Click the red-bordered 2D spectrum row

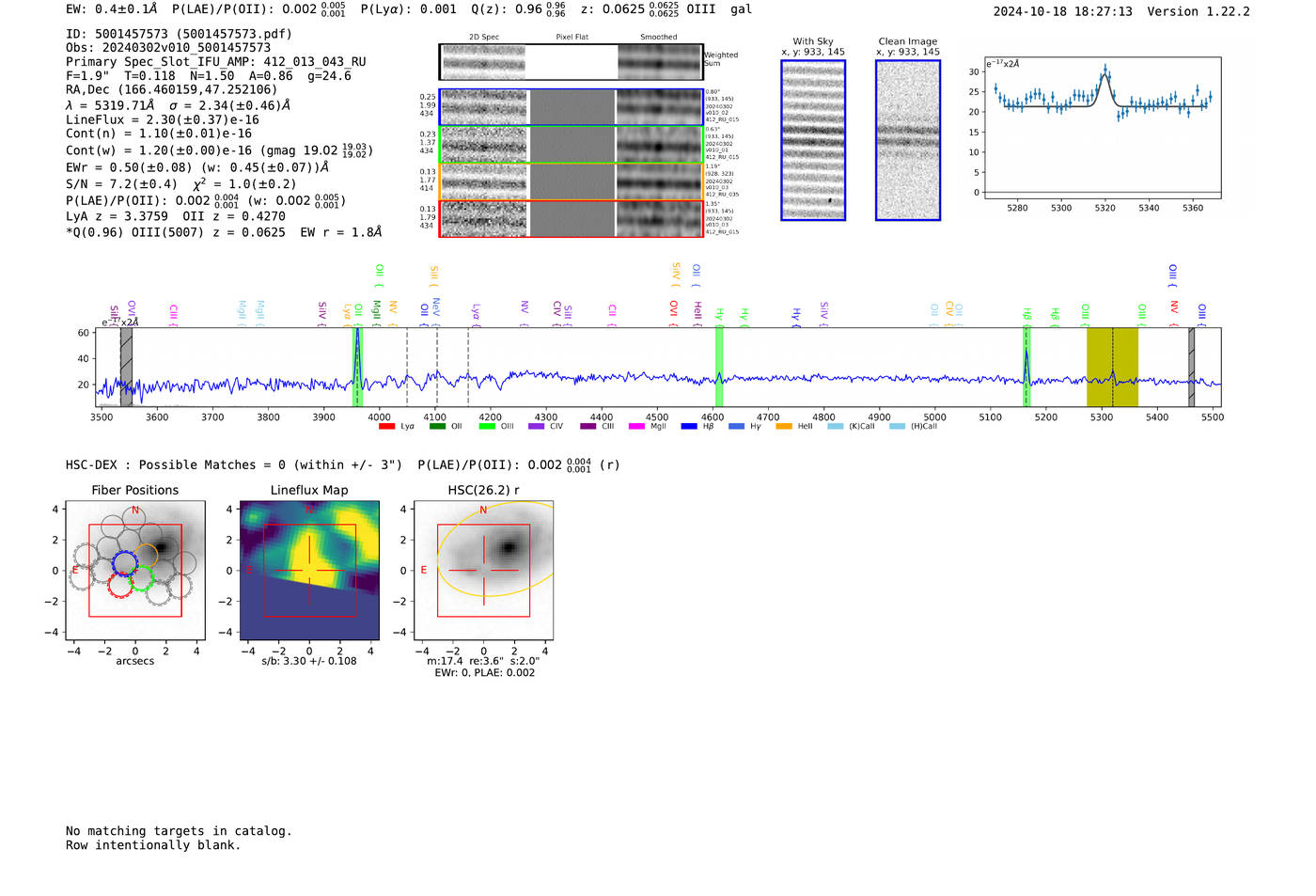click(x=571, y=218)
